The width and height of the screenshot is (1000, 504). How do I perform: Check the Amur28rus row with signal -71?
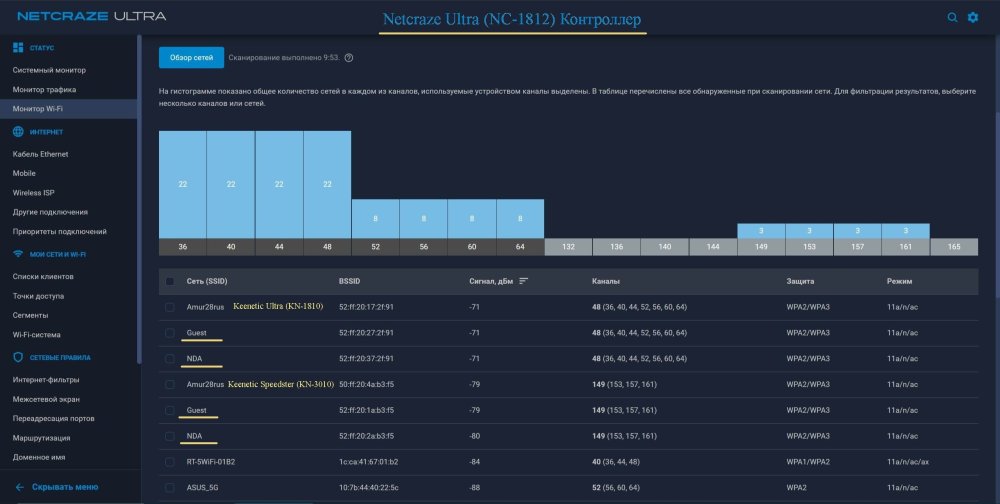point(170,307)
